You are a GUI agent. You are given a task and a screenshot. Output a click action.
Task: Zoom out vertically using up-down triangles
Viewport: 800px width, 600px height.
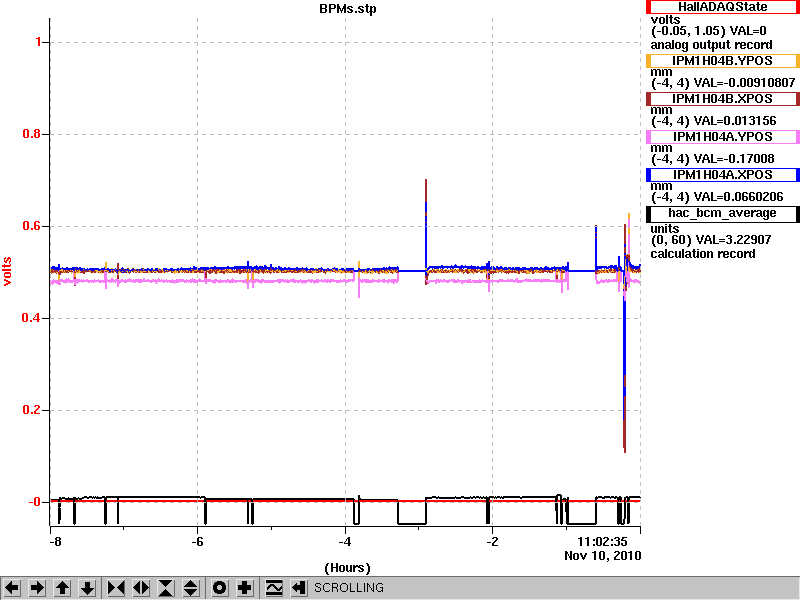(191, 588)
